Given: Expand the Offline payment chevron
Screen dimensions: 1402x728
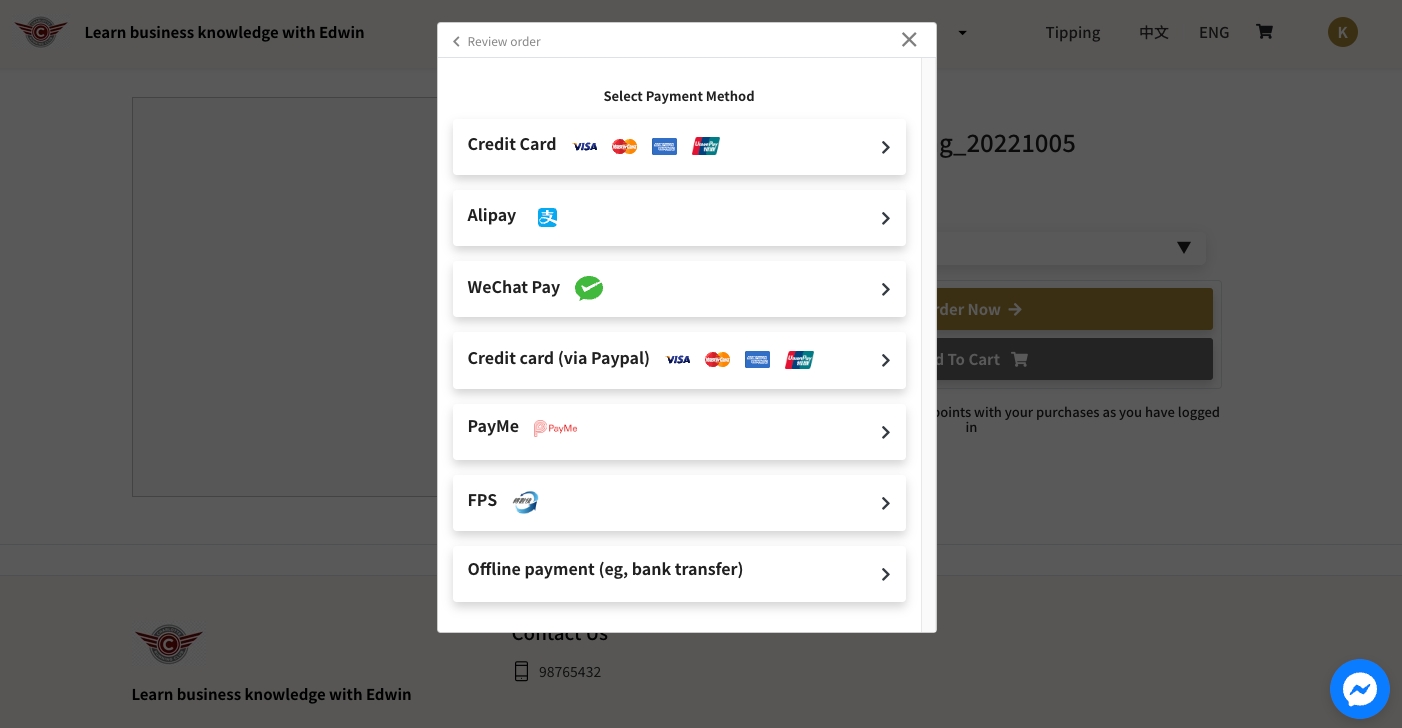Looking at the screenshot, I should click(x=885, y=574).
